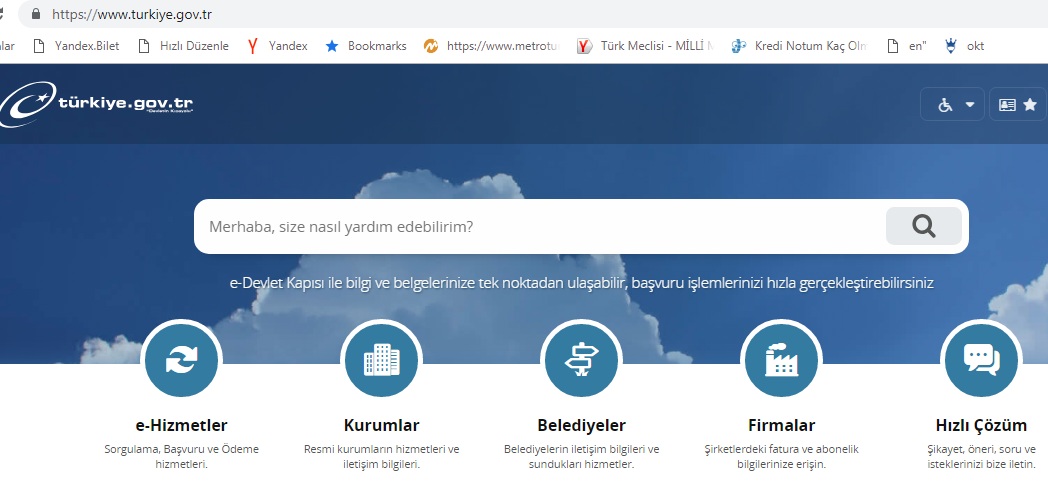Click the türkiye.gov.tr logo
The height and width of the screenshot is (487, 1048).
point(98,103)
